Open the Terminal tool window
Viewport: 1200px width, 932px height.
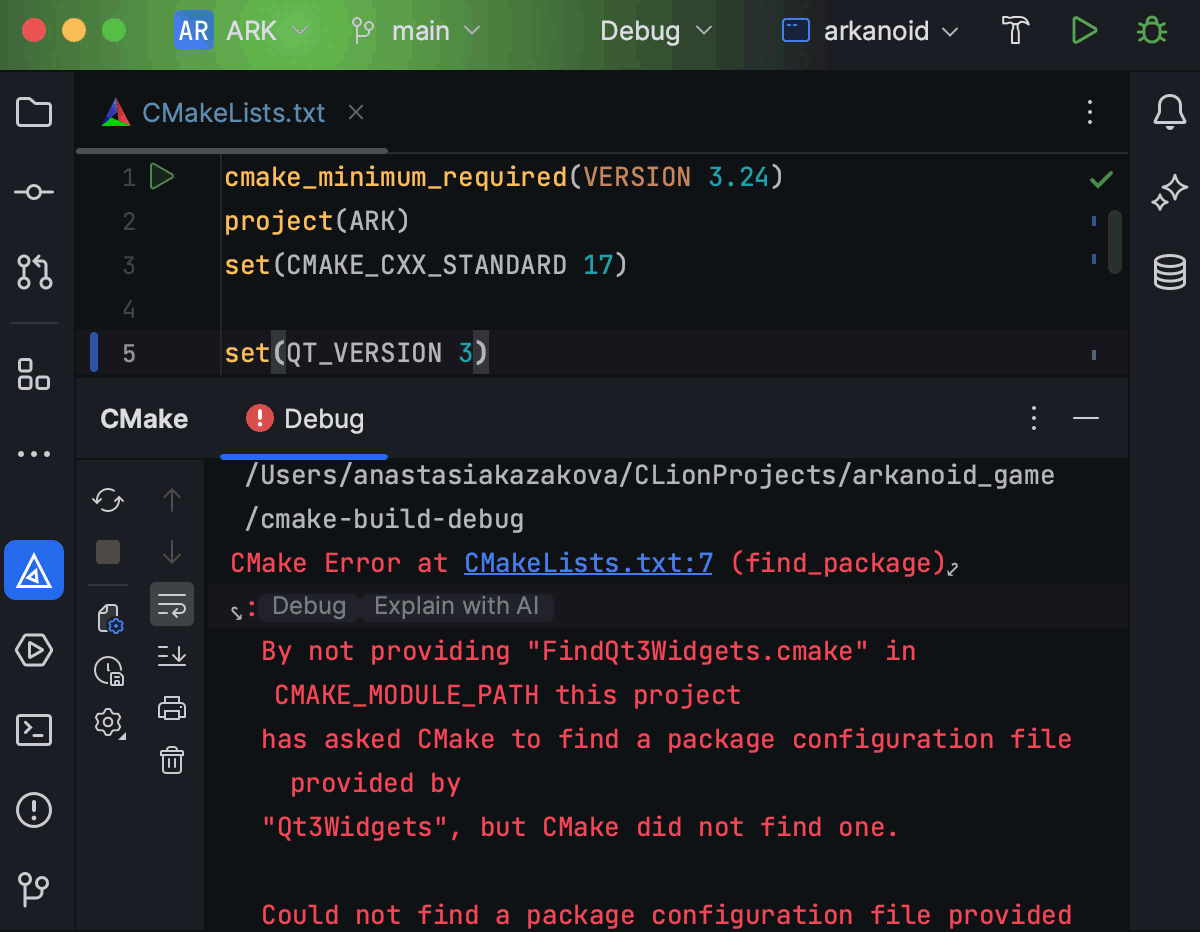point(34,730)
